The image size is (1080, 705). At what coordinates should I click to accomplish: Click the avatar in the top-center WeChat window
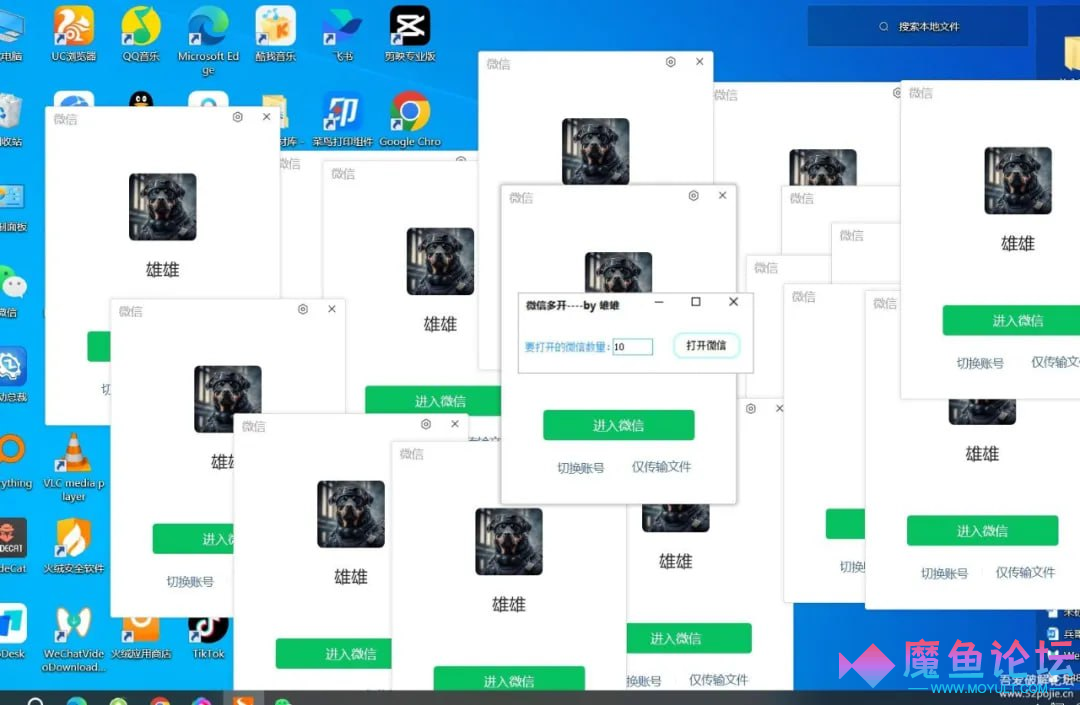tap(596, 151)
